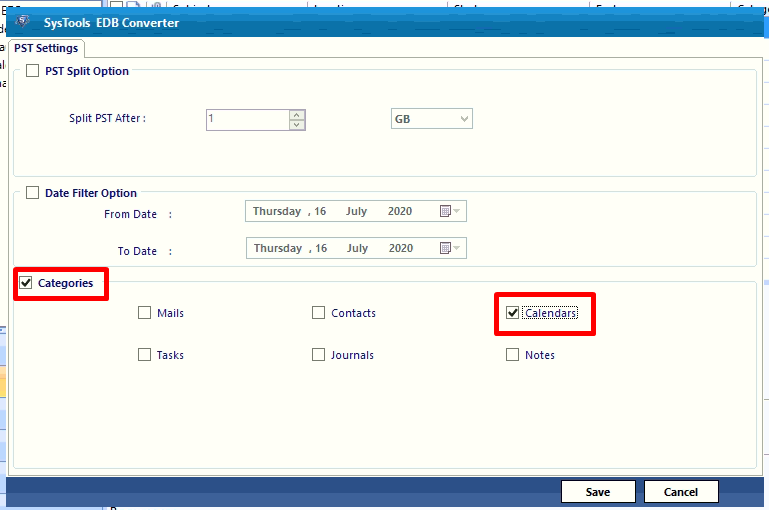
Task: Click the PST Split Option label text
Action: (87, 71)
